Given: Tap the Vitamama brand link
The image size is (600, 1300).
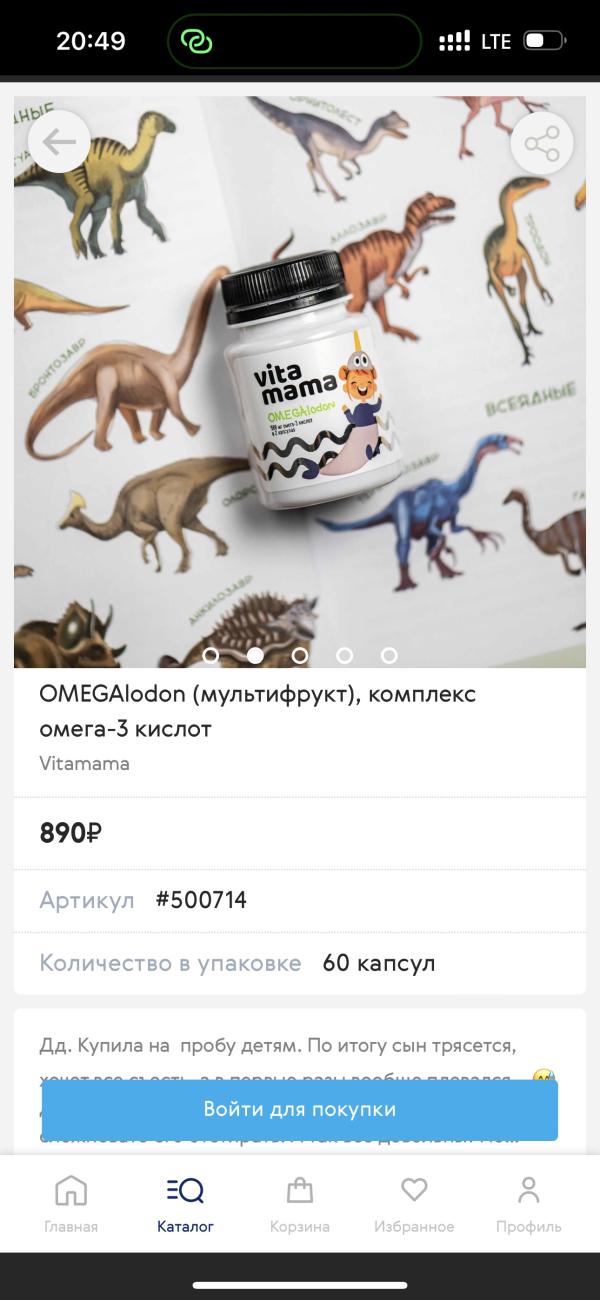Looking at the screenshot, I should [84, 764].
